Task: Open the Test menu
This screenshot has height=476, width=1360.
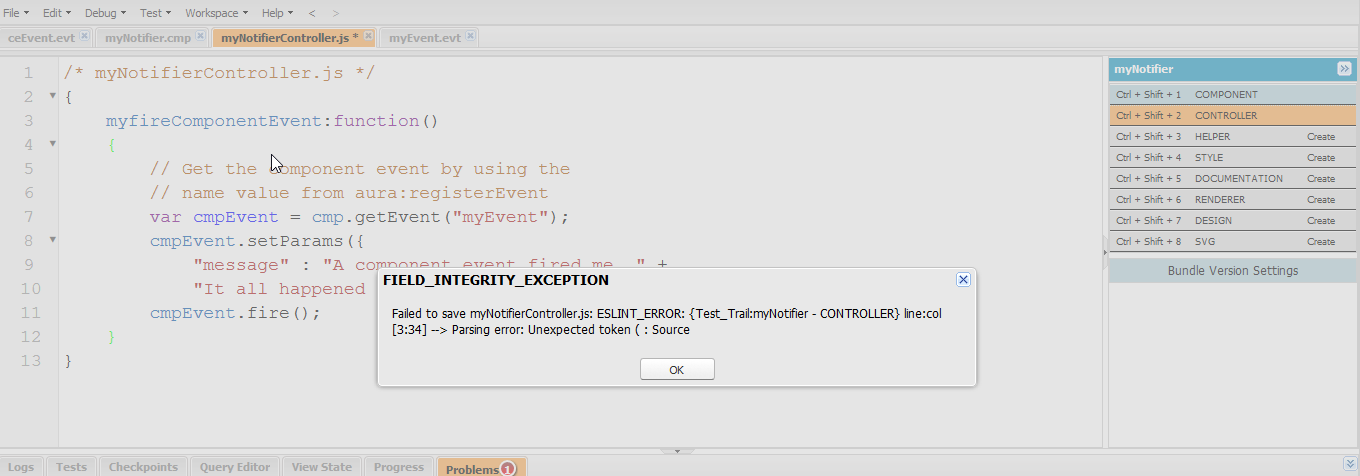Action: pos(155,13)
